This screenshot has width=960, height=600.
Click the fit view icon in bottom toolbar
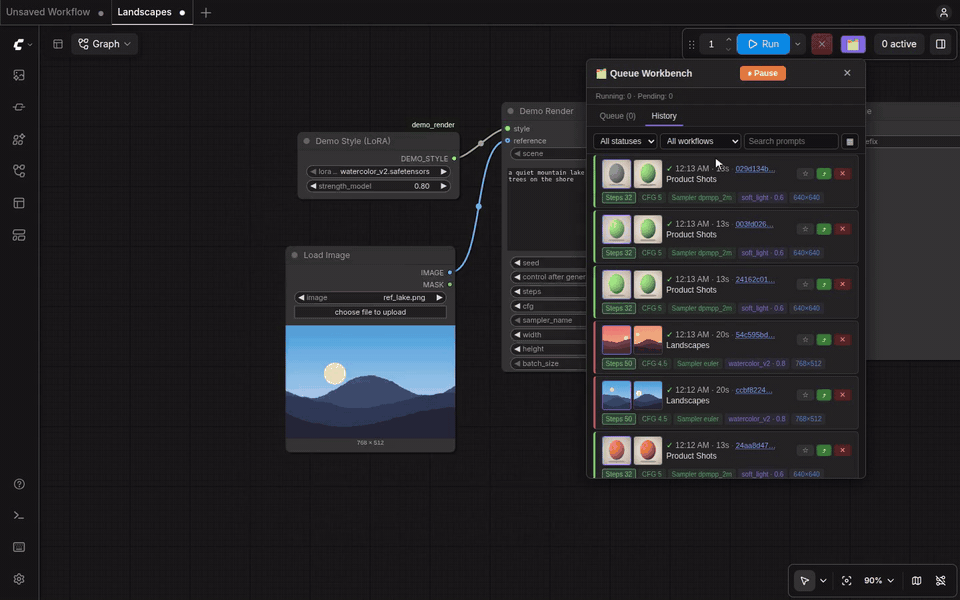point(847,580)
